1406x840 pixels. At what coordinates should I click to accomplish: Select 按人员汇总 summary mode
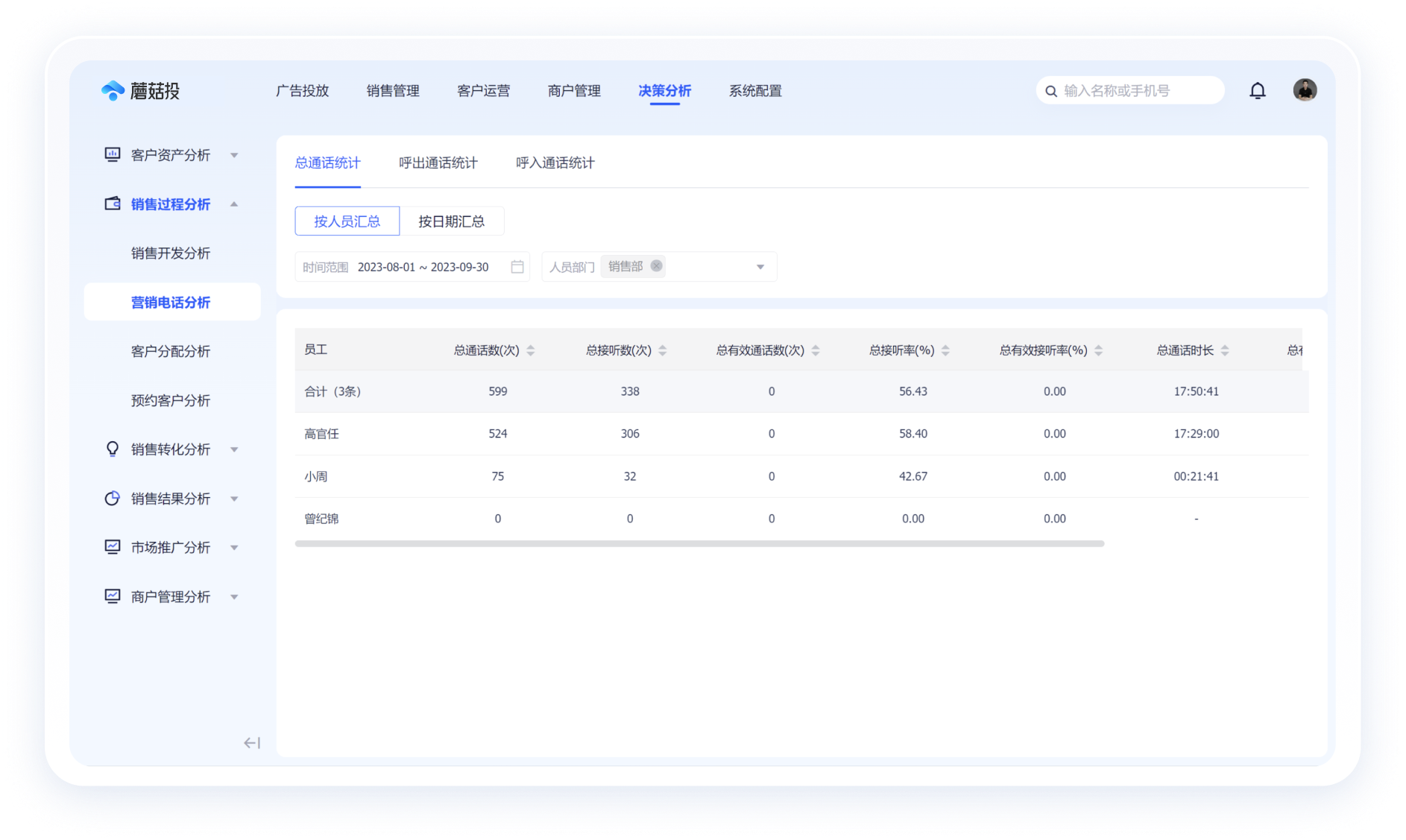point(347,221)
